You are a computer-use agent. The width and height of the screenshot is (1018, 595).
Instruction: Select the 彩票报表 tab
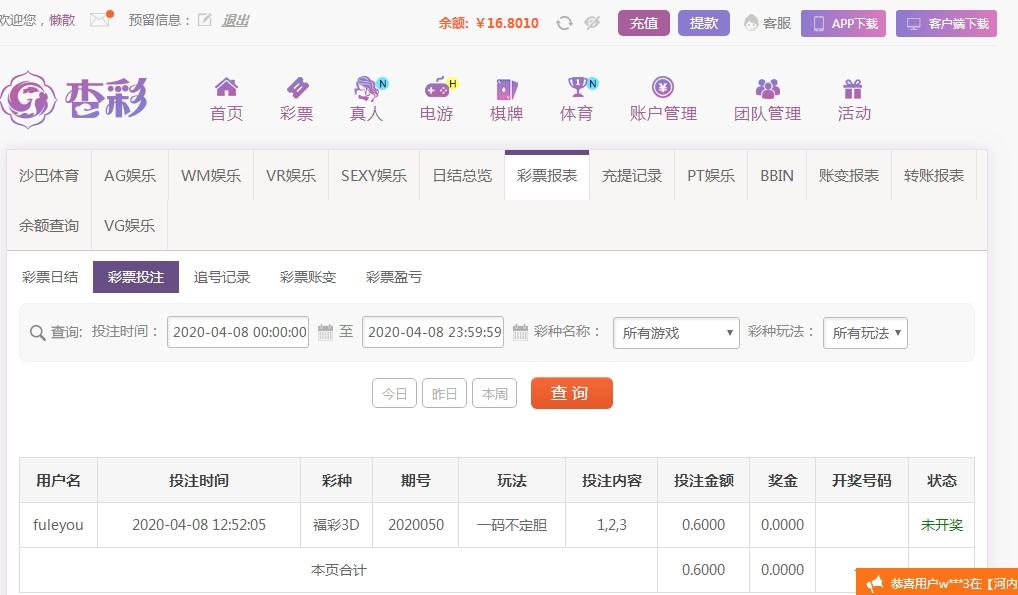[x=547, y=175]
